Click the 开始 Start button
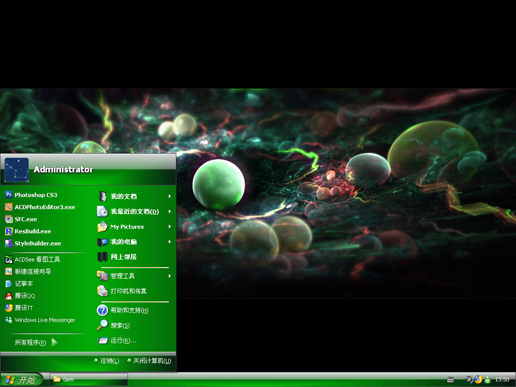The image size is (516, 387). 21,380
